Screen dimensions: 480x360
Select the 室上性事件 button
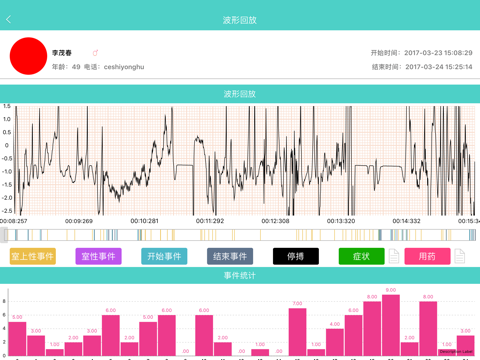coord(33,256)
